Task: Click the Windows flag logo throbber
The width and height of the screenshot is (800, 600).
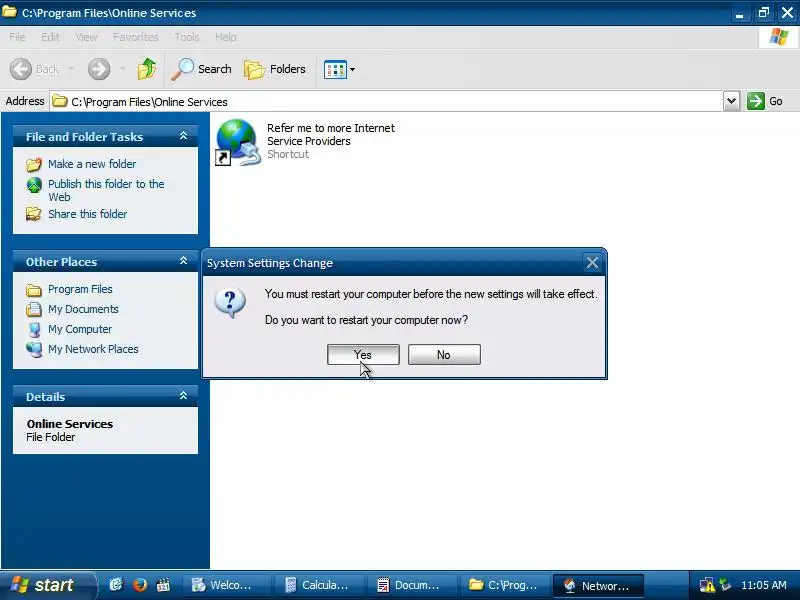Action: 779,37
